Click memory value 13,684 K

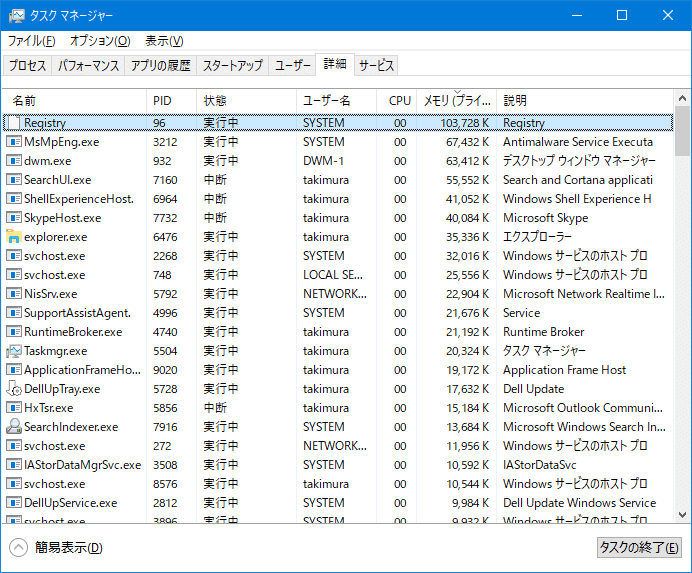[467, 426]
